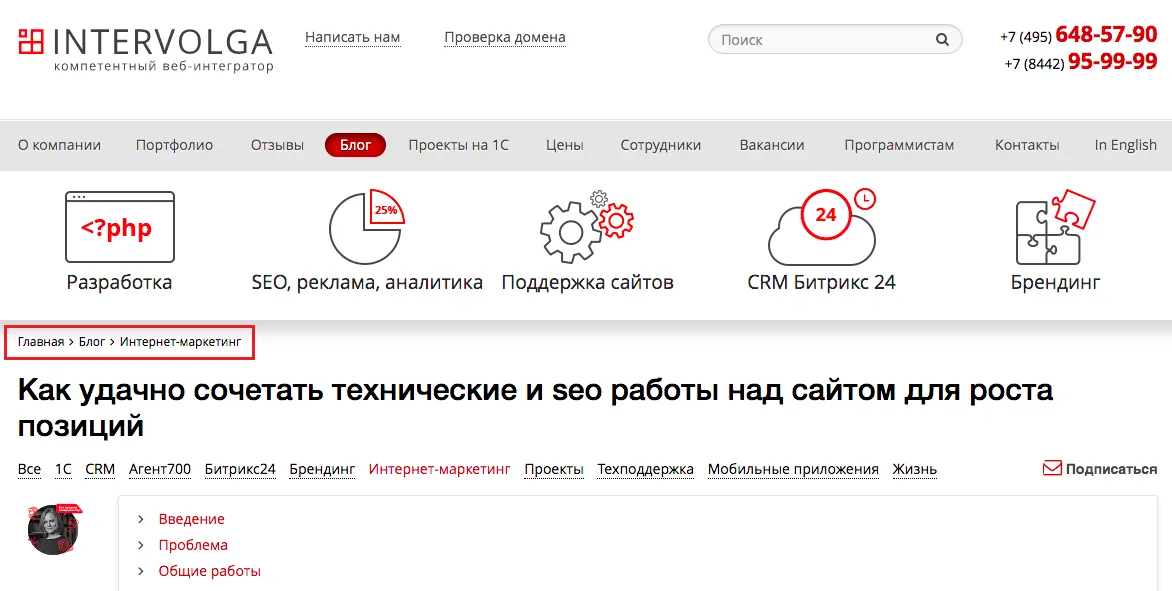Viewport: 1172px width, 591px height.
Task: Open Главная from the breadcrumbs
Action: (39, 342)
